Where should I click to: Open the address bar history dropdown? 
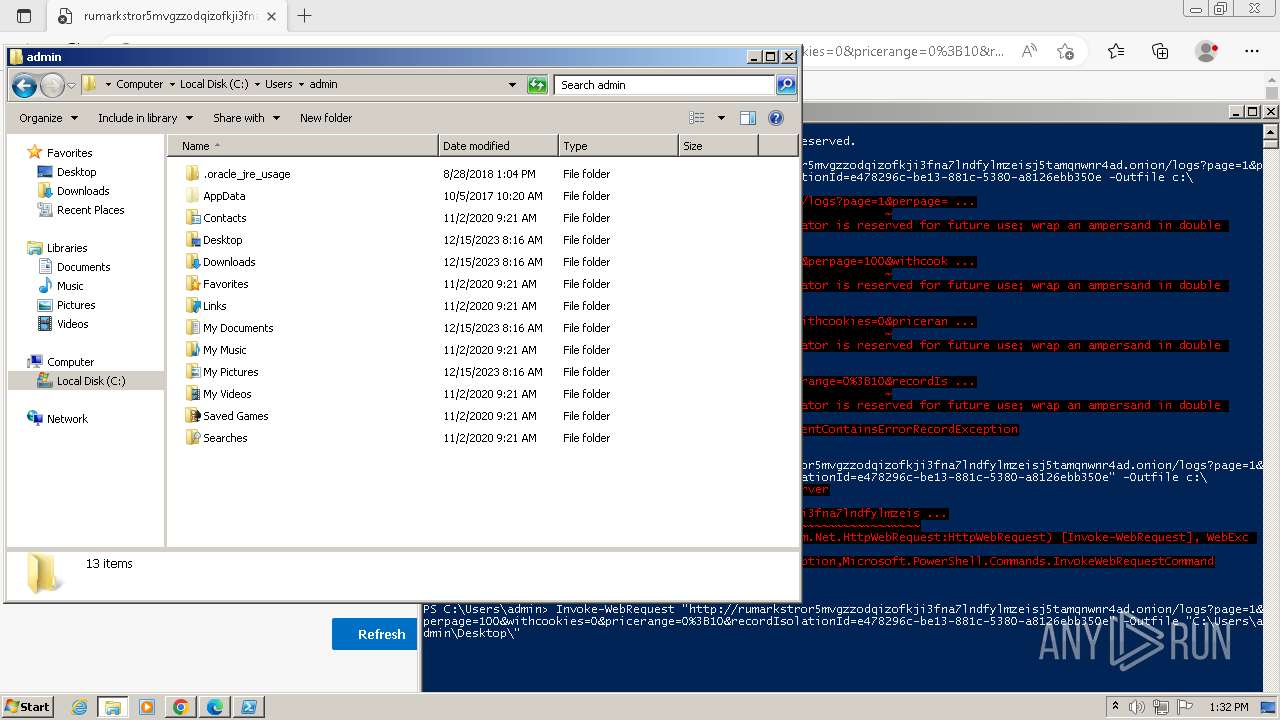click(x=513, y=85)
